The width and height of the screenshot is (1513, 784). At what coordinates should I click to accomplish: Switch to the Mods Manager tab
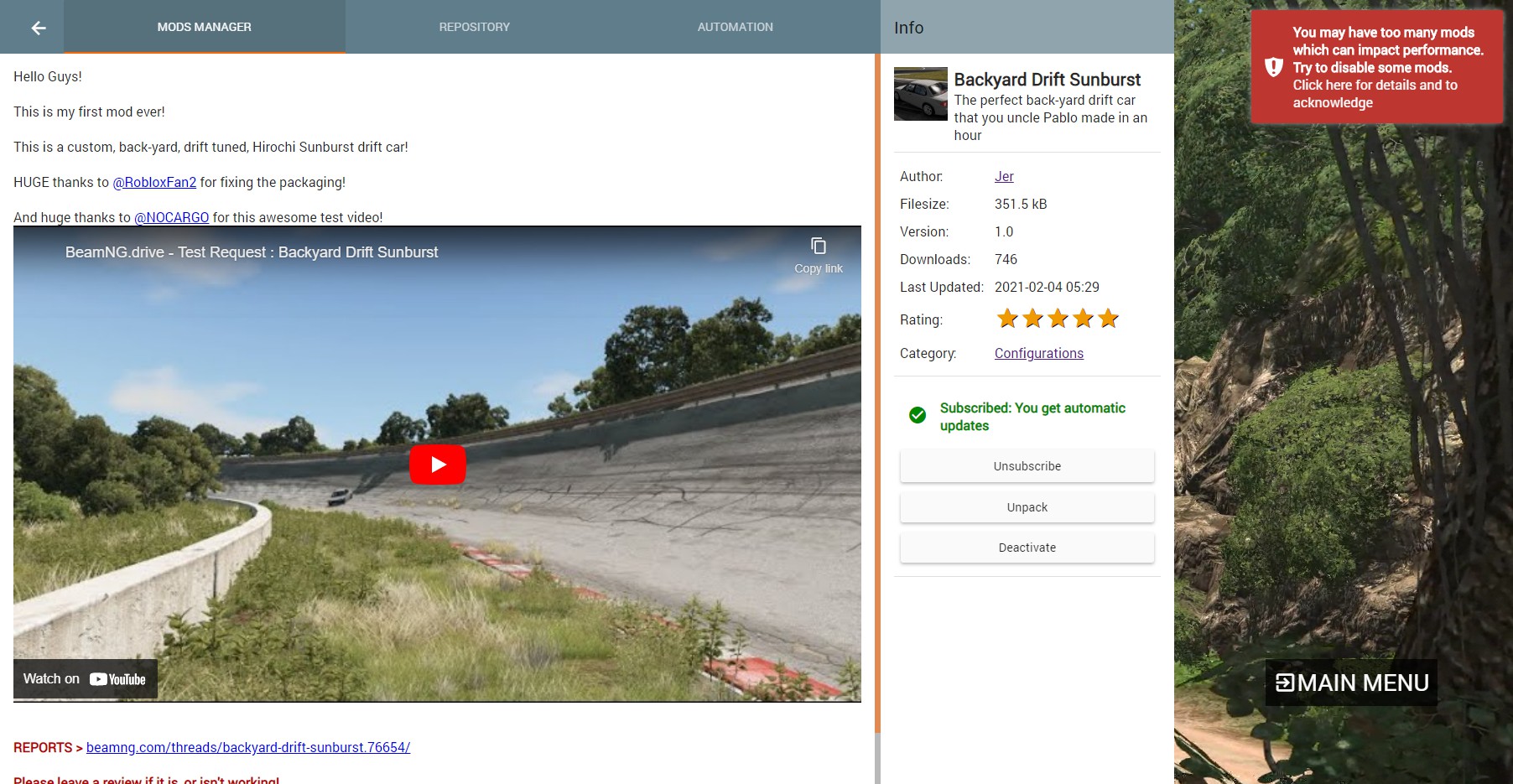coord(205,27)
